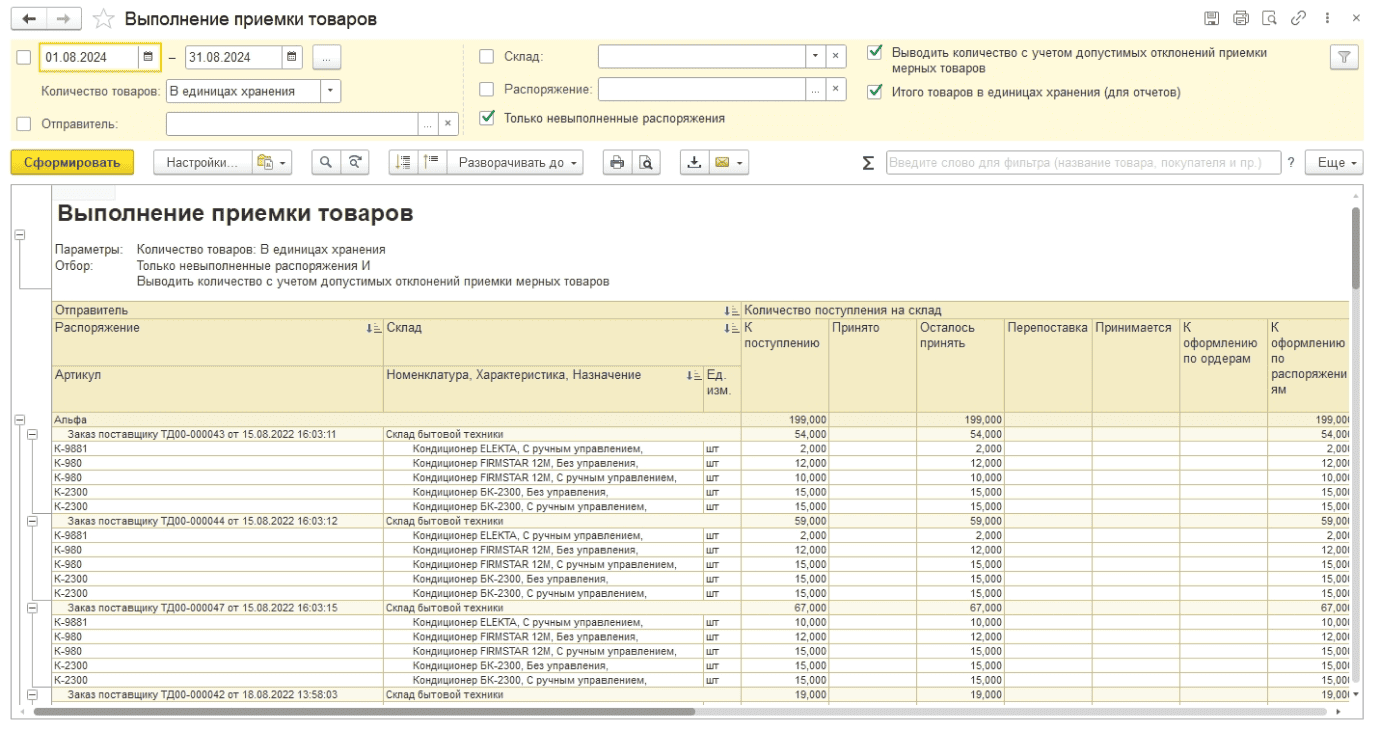Print the report with toolbar printer icon

pos(617,163)
